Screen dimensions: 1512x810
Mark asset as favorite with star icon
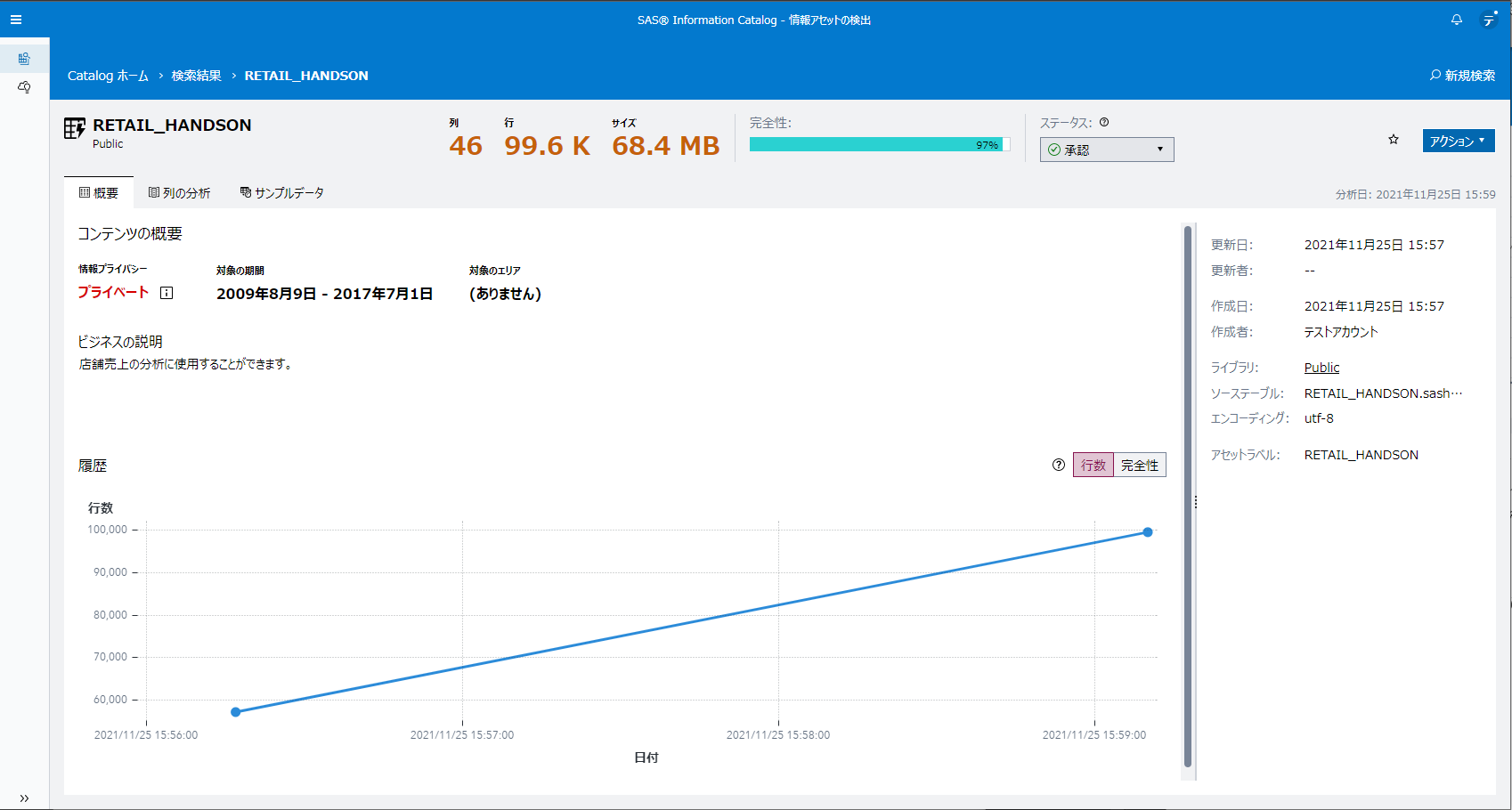pyautogui.click(x=1394, y=140)
